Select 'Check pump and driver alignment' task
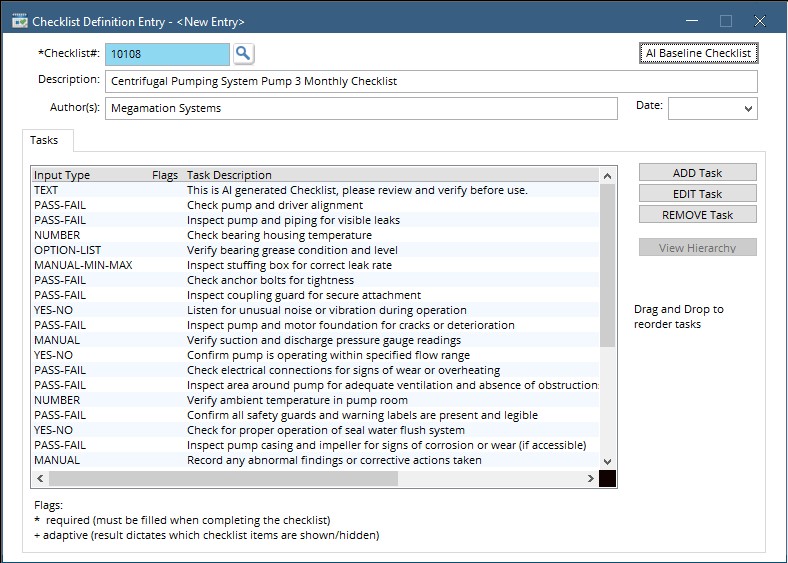788x563 pixels. (316, 205)
